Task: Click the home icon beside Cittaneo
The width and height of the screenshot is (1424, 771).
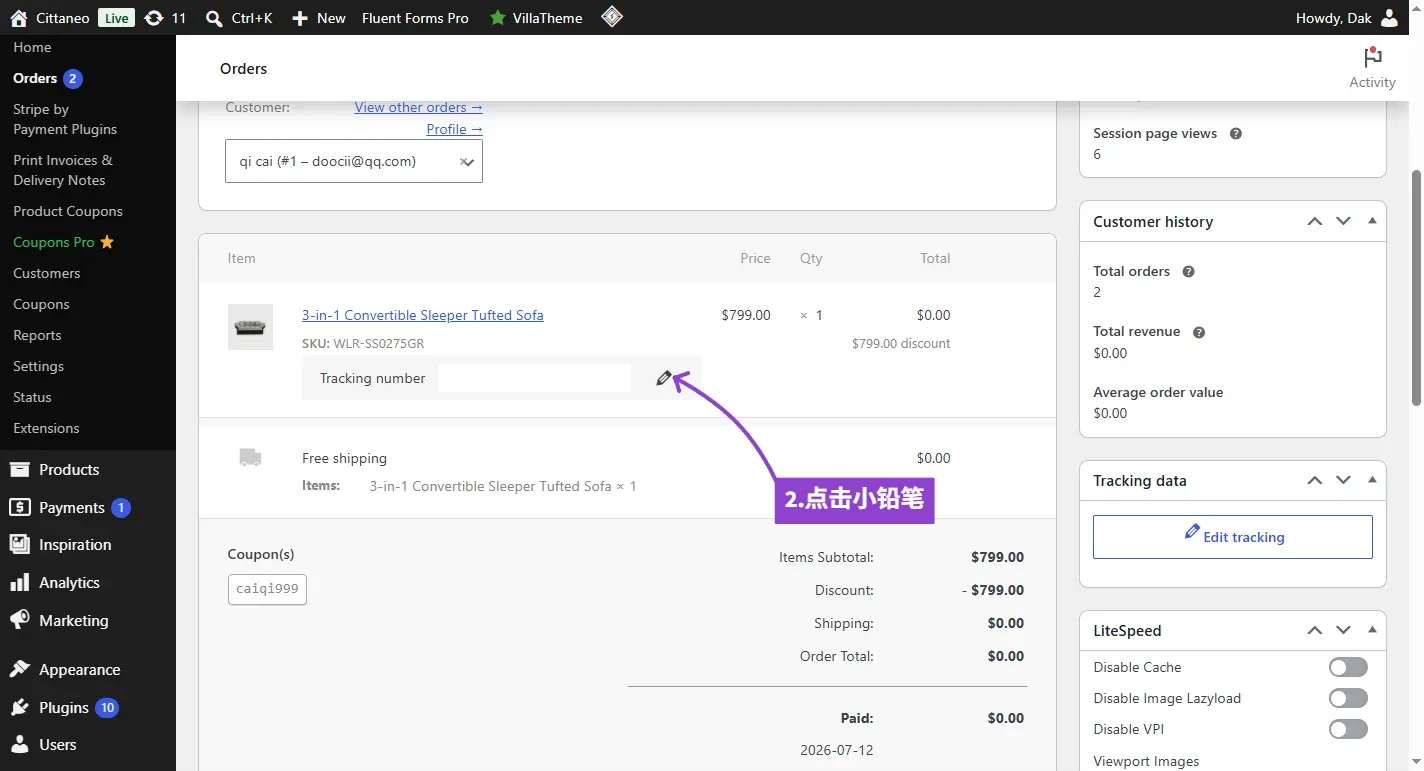Action: point(18,18)
